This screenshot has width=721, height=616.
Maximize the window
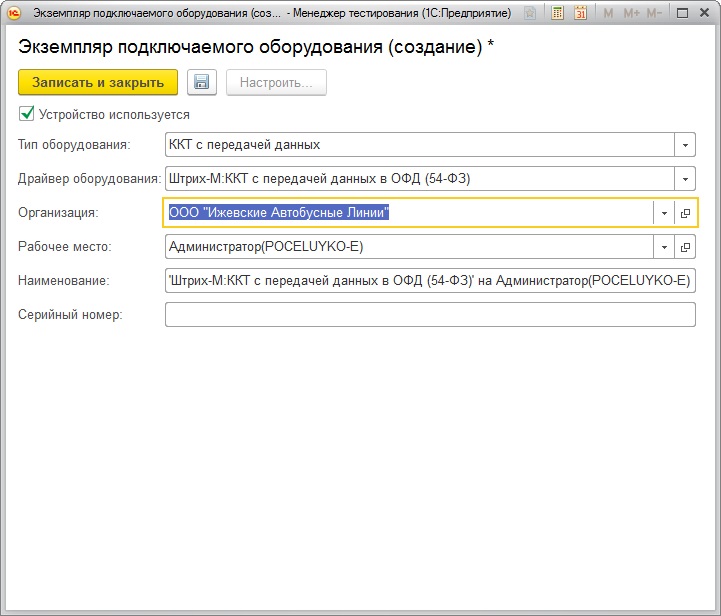(x=682, y=13)
